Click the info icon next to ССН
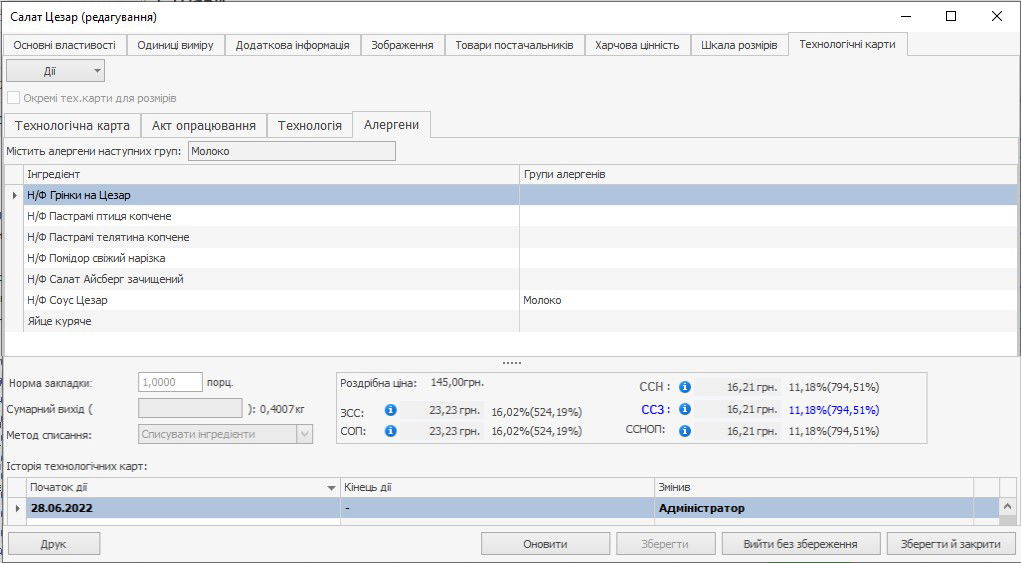Screen dimensions: 1021x563 click(x=685, y=387)
